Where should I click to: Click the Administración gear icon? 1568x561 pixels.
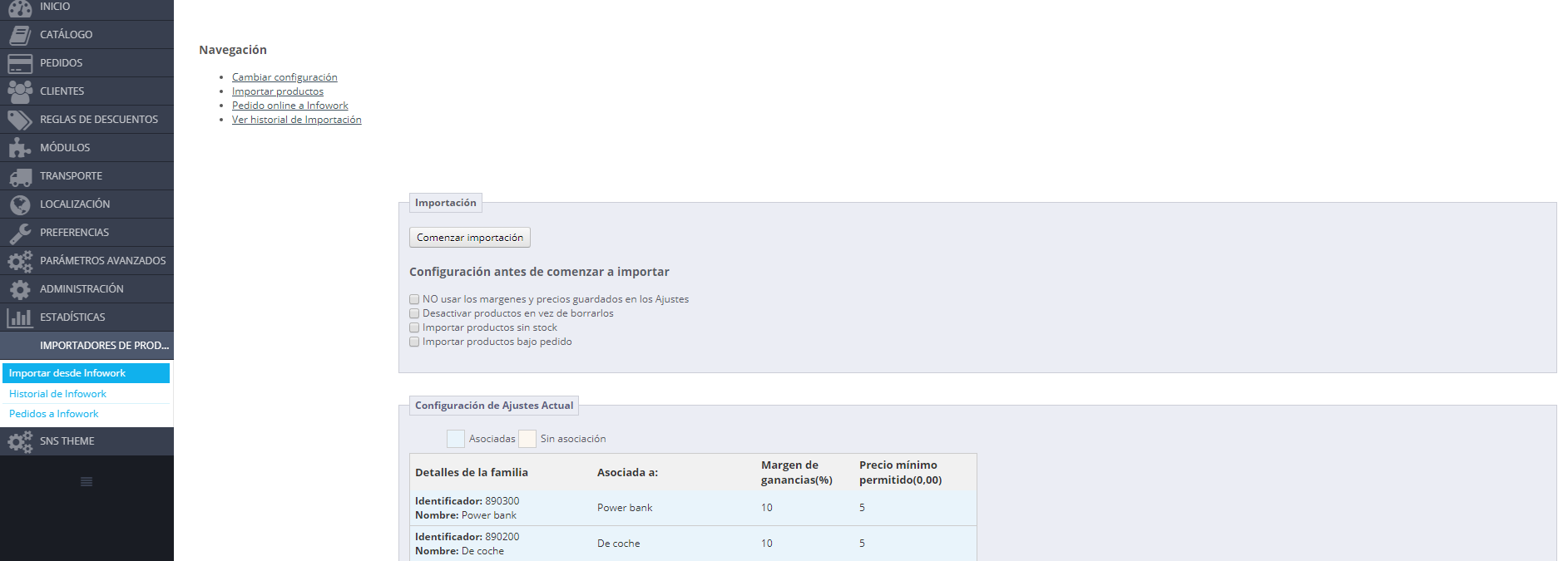click(20, 289)
